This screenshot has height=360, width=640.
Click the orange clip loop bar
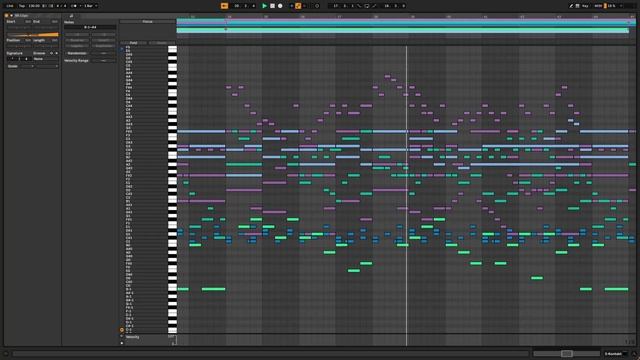[x=33, y=35]
